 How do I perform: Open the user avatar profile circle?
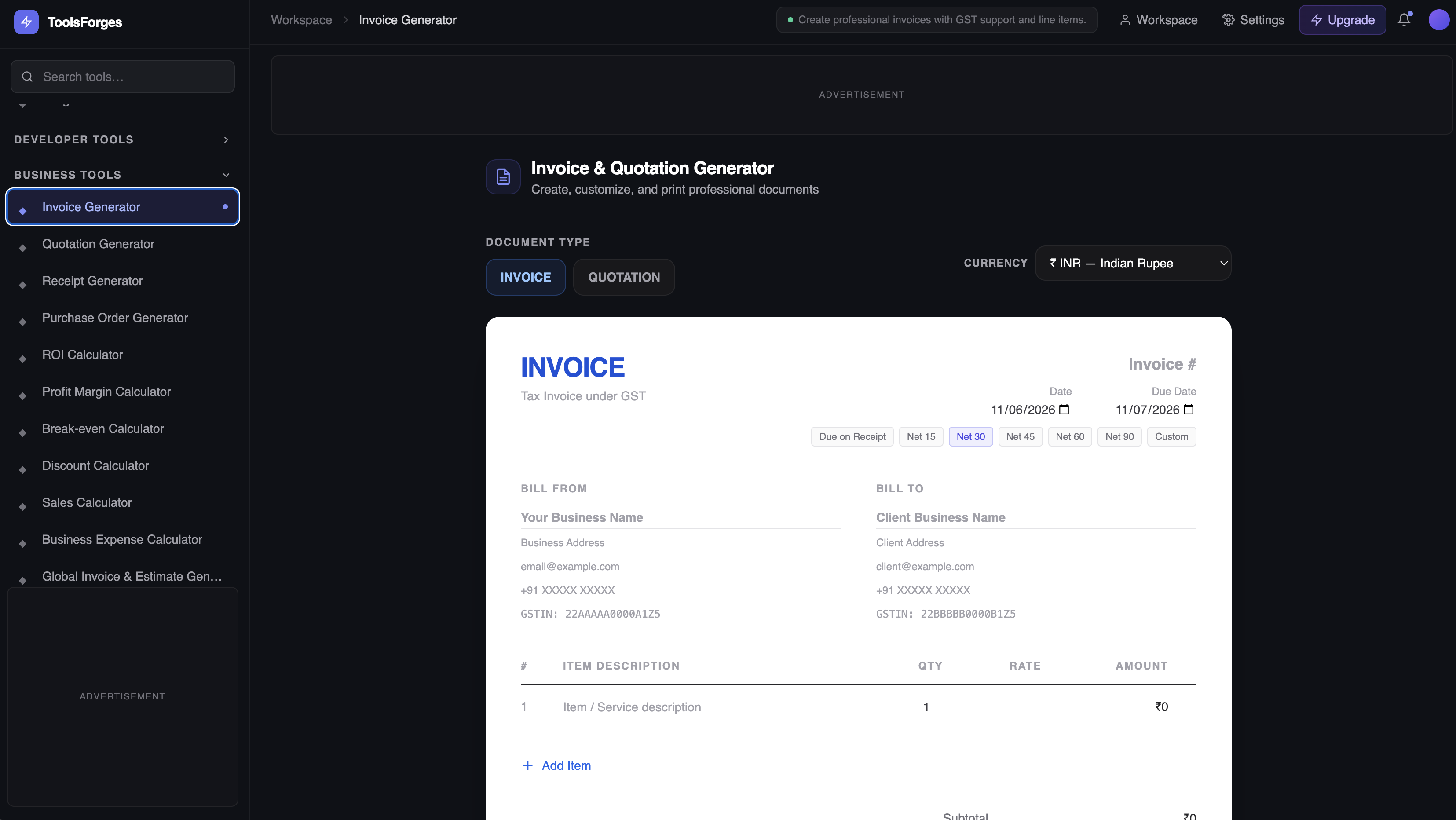[1438, 20]
